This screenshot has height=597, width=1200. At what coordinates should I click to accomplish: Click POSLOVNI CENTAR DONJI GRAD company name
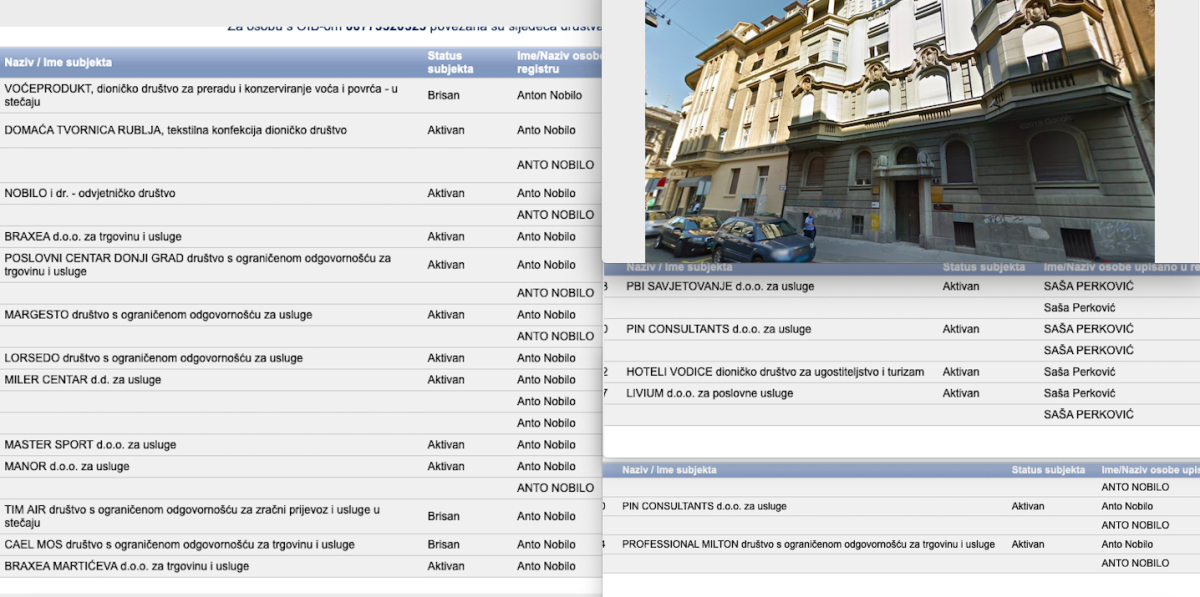click(198, 265)
